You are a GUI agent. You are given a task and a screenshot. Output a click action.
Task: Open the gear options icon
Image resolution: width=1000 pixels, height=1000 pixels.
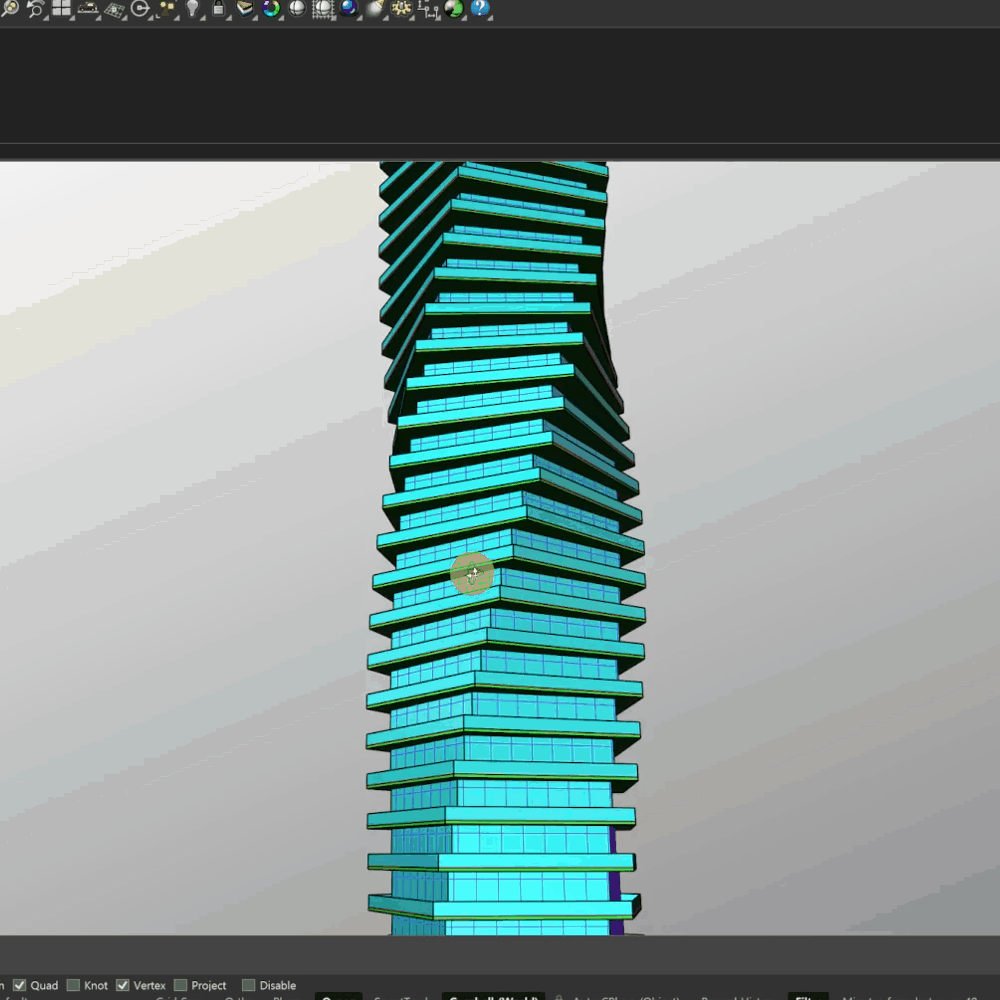coord(401,9)
